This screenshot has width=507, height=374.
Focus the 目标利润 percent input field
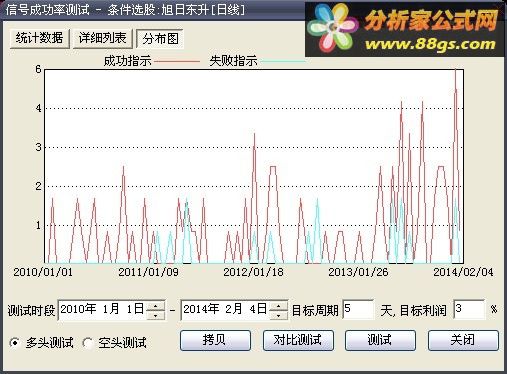pos(469,309)
